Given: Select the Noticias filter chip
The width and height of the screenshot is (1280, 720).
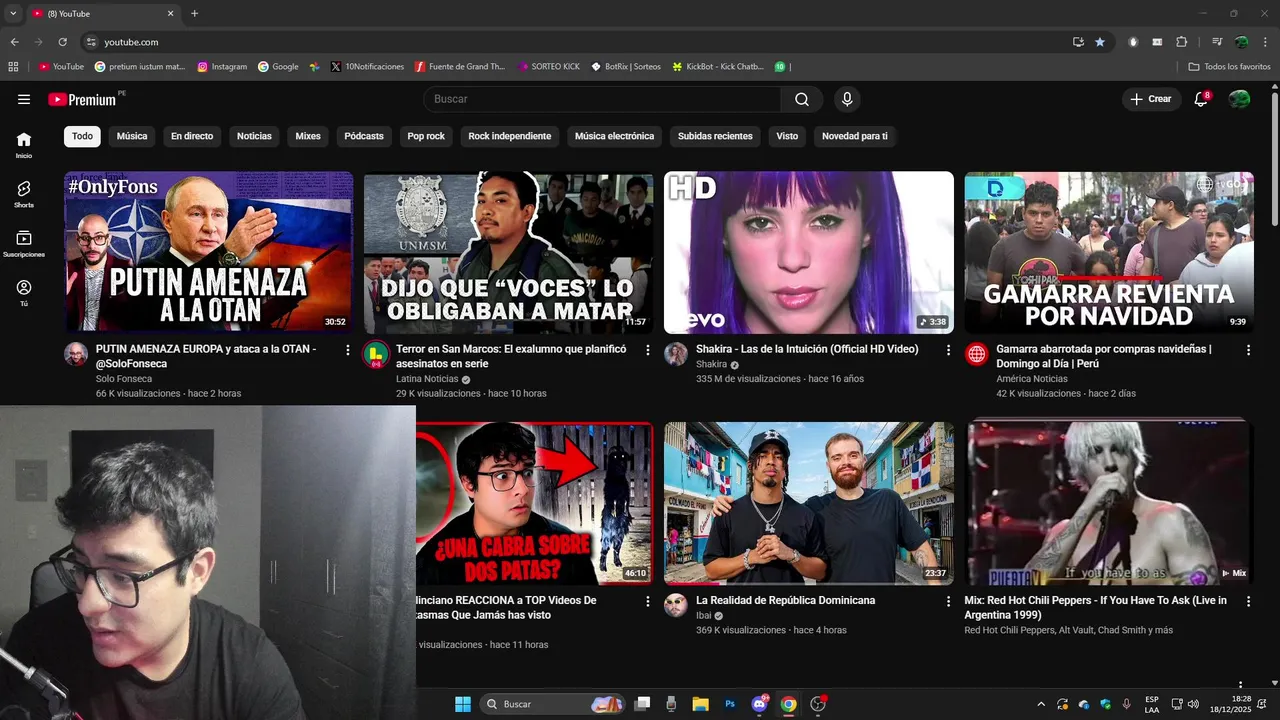Looking at the screenshot, I should click(254, 136).
